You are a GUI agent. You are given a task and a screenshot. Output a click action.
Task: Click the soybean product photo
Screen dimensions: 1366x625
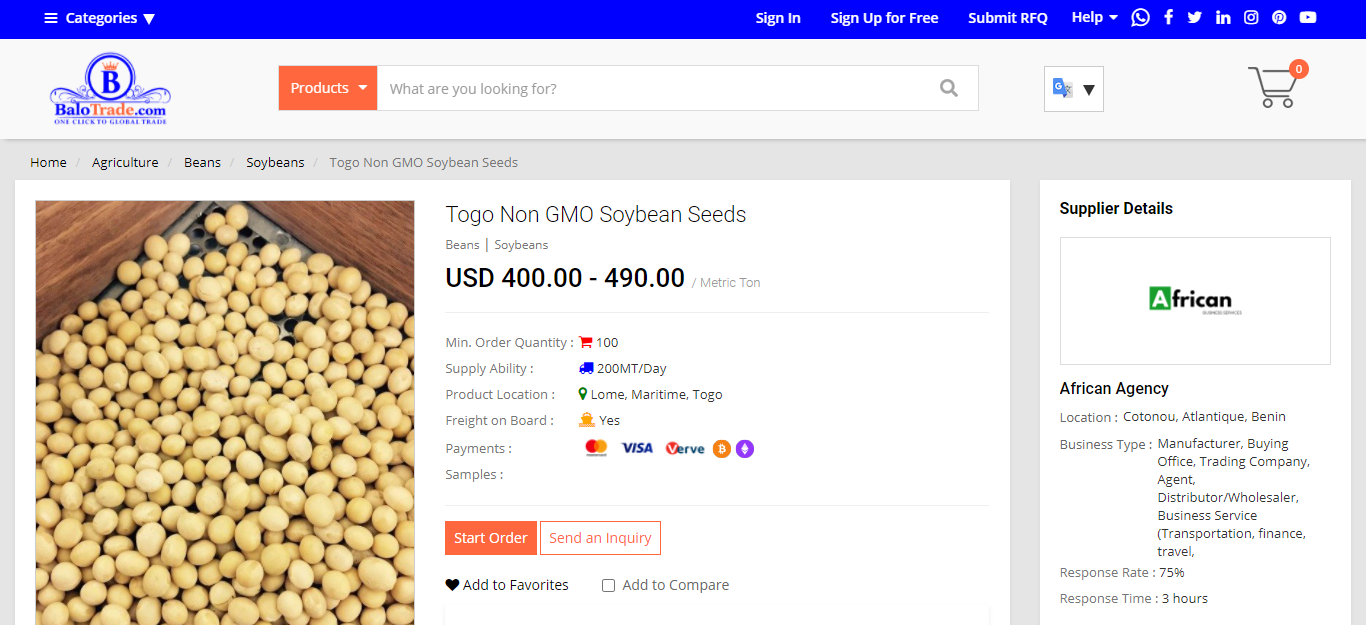point(225,413)
